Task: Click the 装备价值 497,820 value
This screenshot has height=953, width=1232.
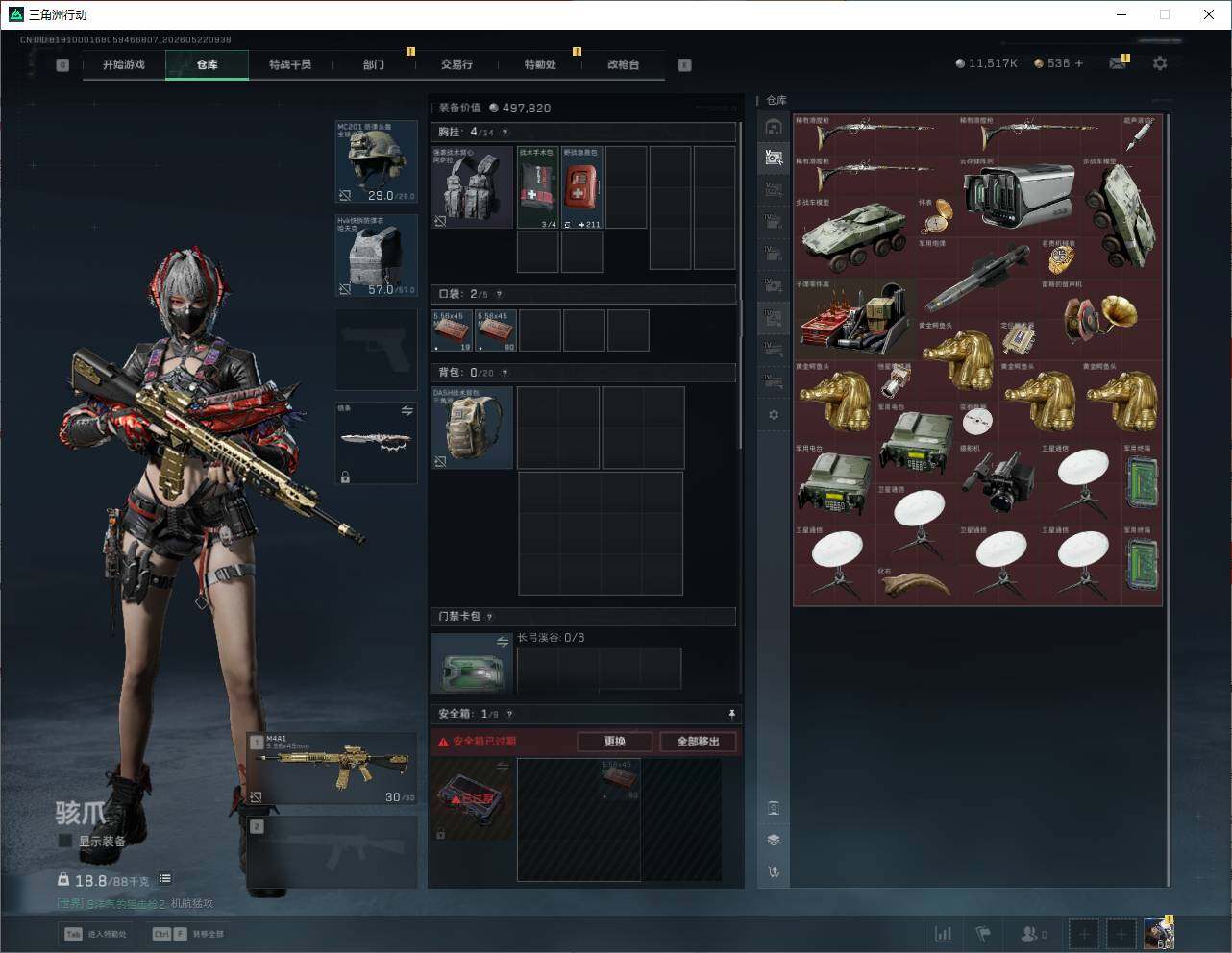Action: (495, 108)
